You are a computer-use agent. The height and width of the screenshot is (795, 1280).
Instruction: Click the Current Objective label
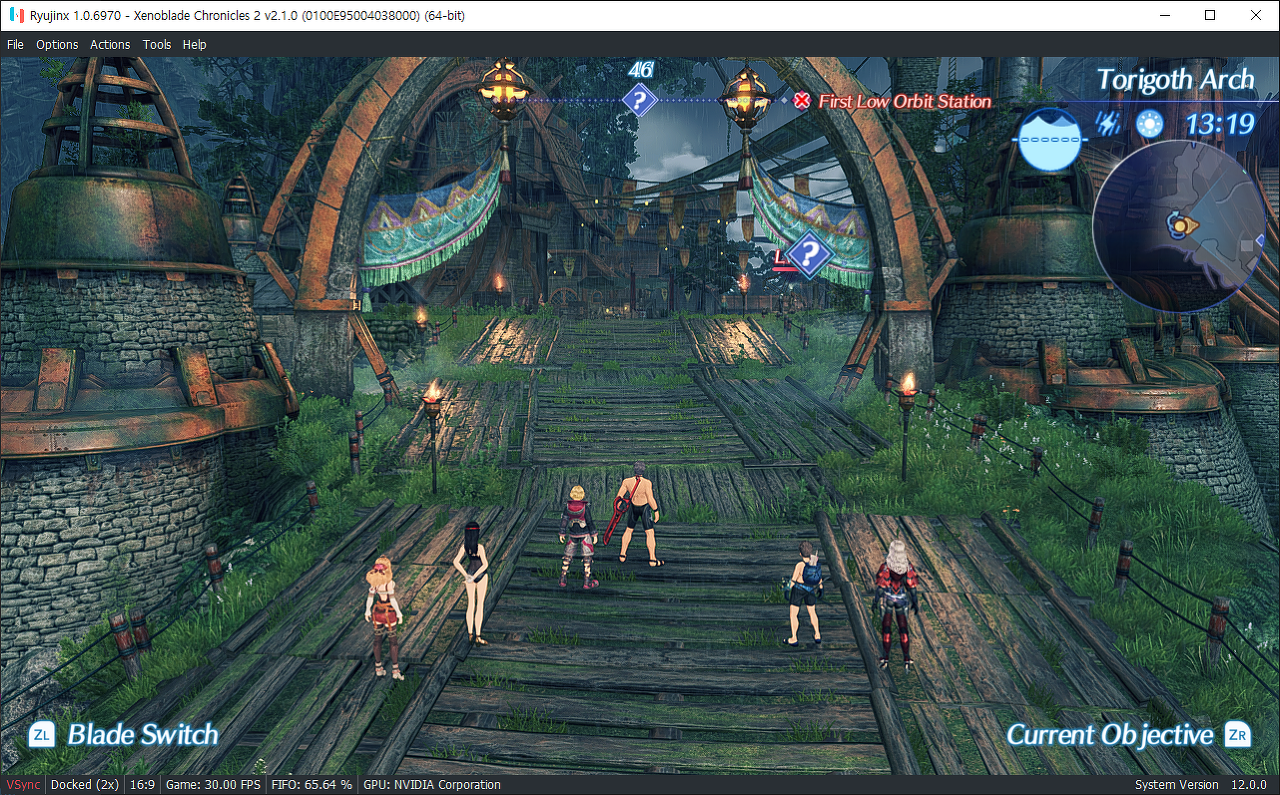1110,735
